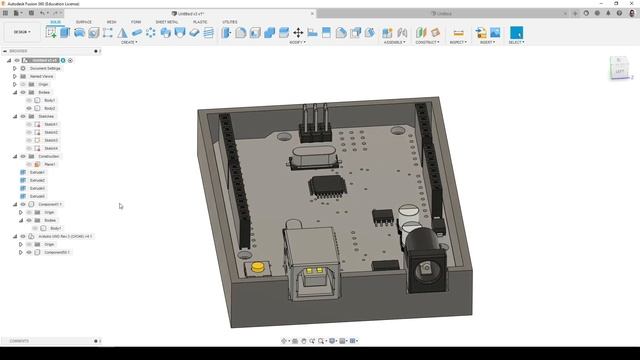Click the user profile avatar
Image resolution: width=640 pixels, height=360 pixels.
click(x=632, y=13)
